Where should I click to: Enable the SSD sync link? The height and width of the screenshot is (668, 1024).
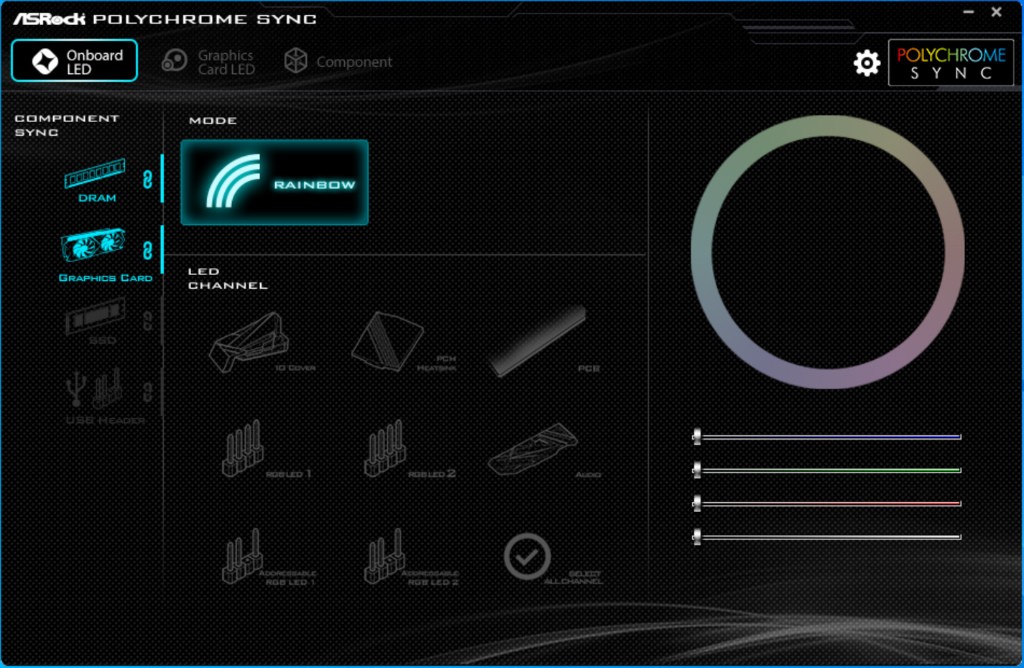point(147,321)
